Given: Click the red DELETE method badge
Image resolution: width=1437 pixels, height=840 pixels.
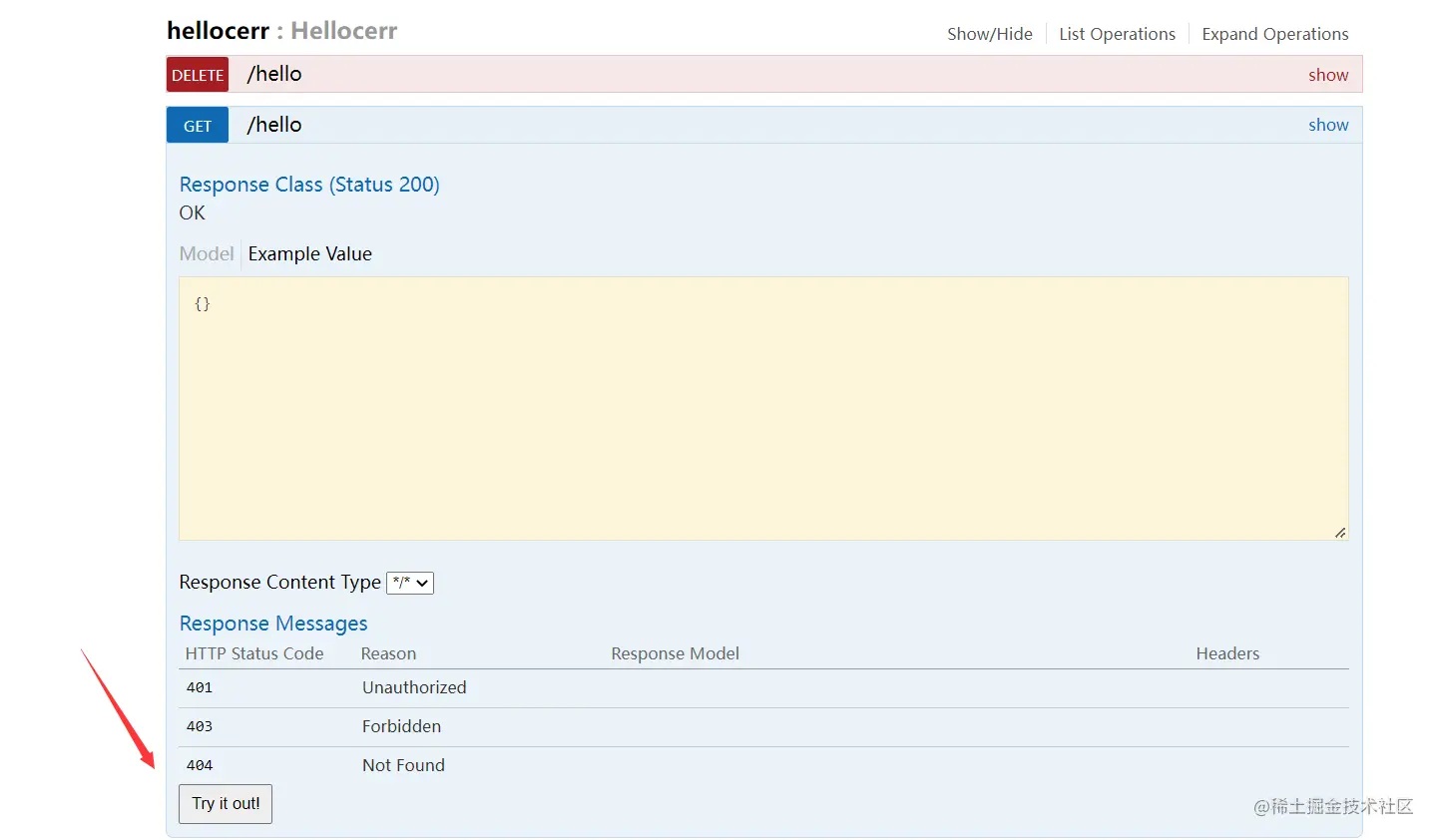Looking at the screenshot, I should coord(198,75).
